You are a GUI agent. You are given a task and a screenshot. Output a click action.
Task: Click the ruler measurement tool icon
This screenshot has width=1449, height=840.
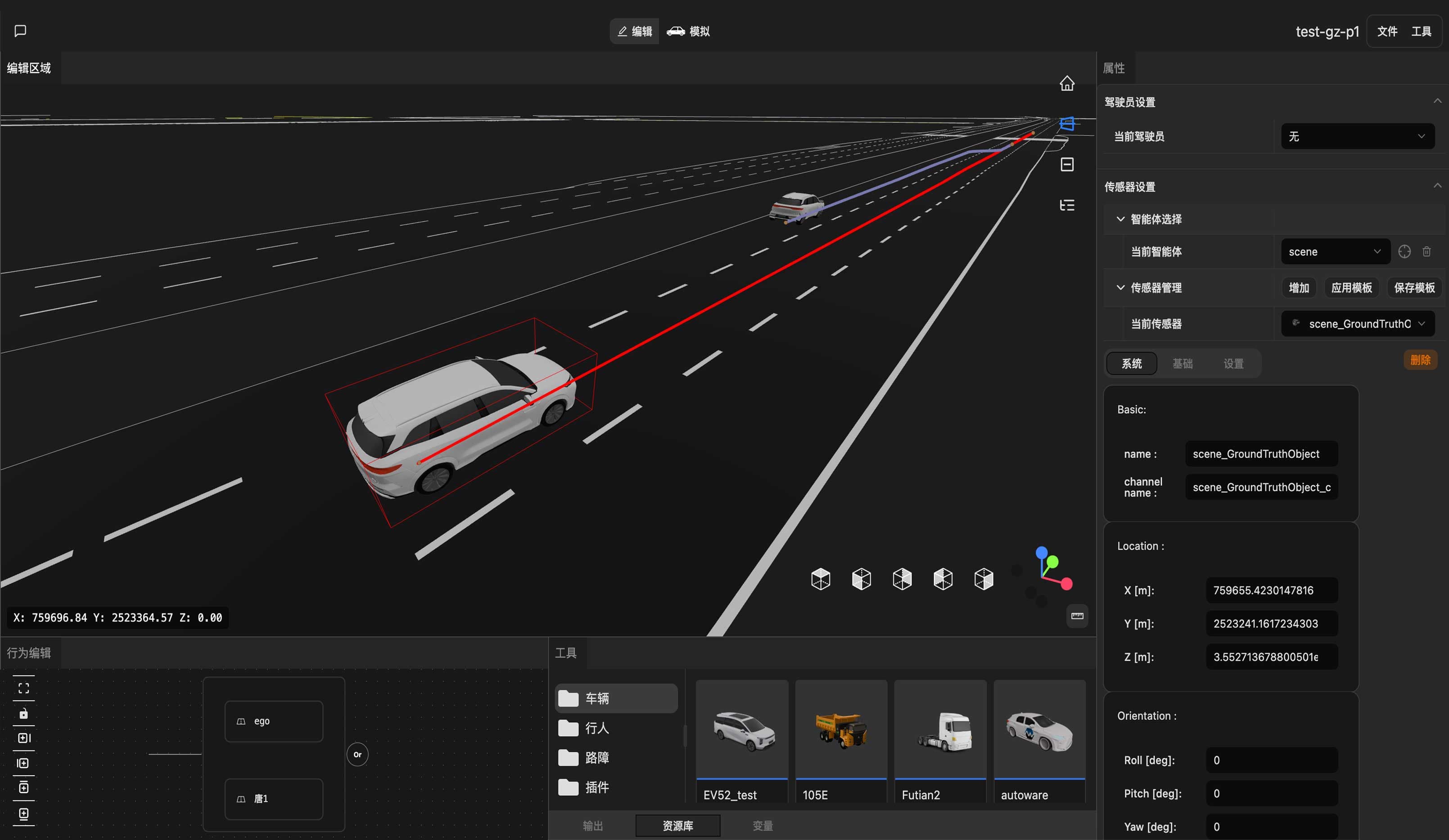tap(1077, 616)
